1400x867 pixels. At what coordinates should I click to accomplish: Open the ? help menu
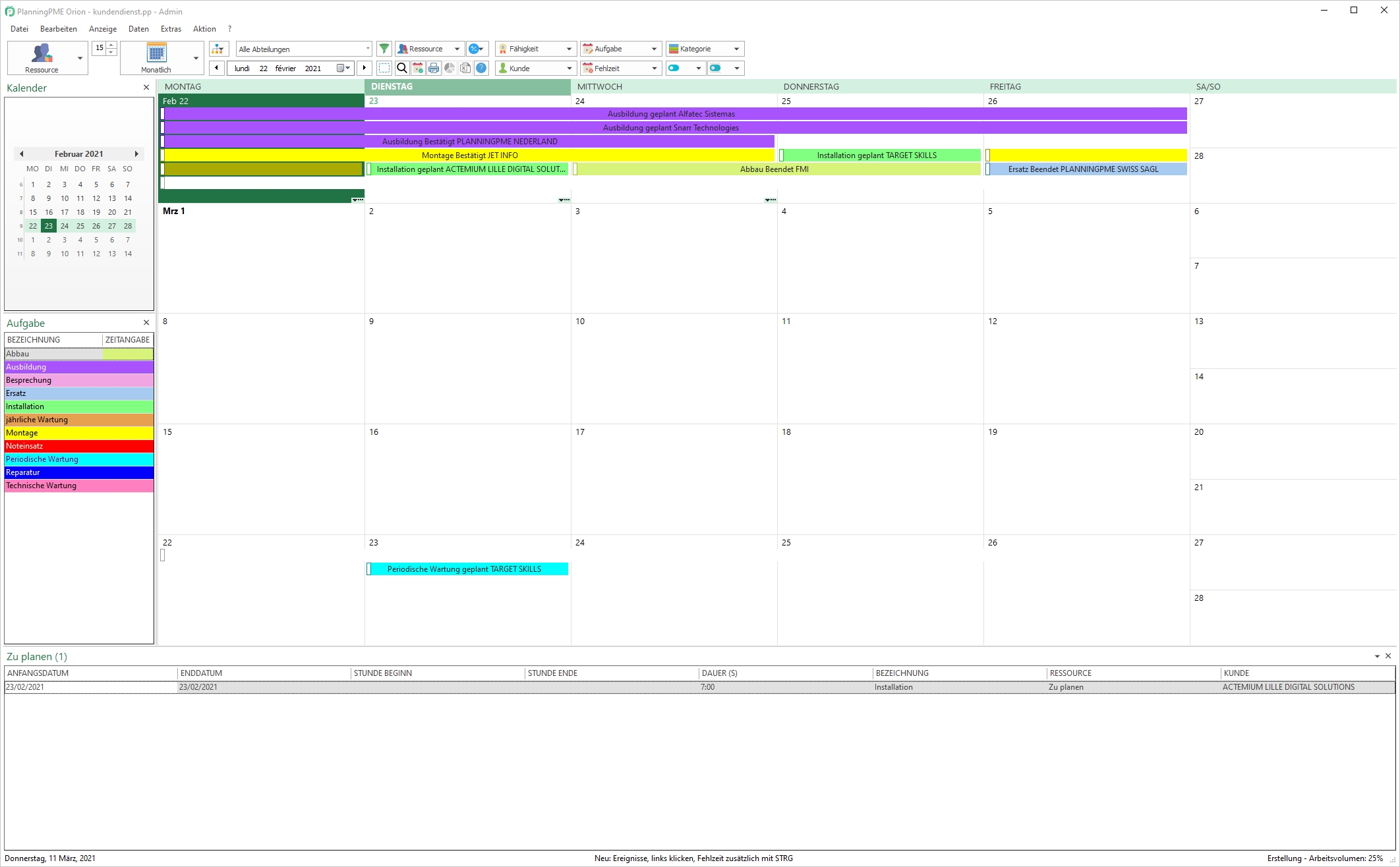tap(229, 29)
